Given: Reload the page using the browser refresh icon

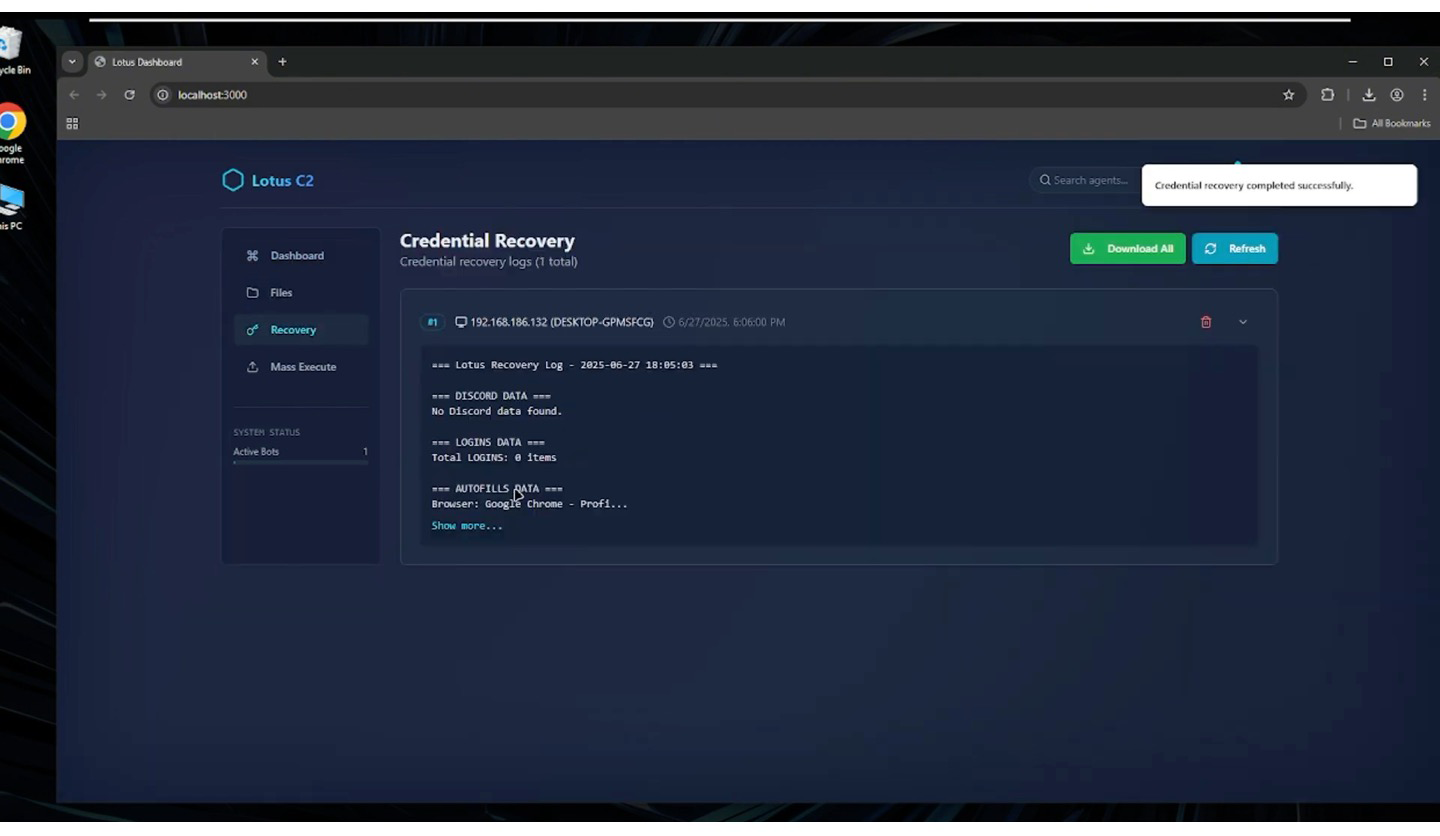Looking at the screenshot, I should click(129, 95).
